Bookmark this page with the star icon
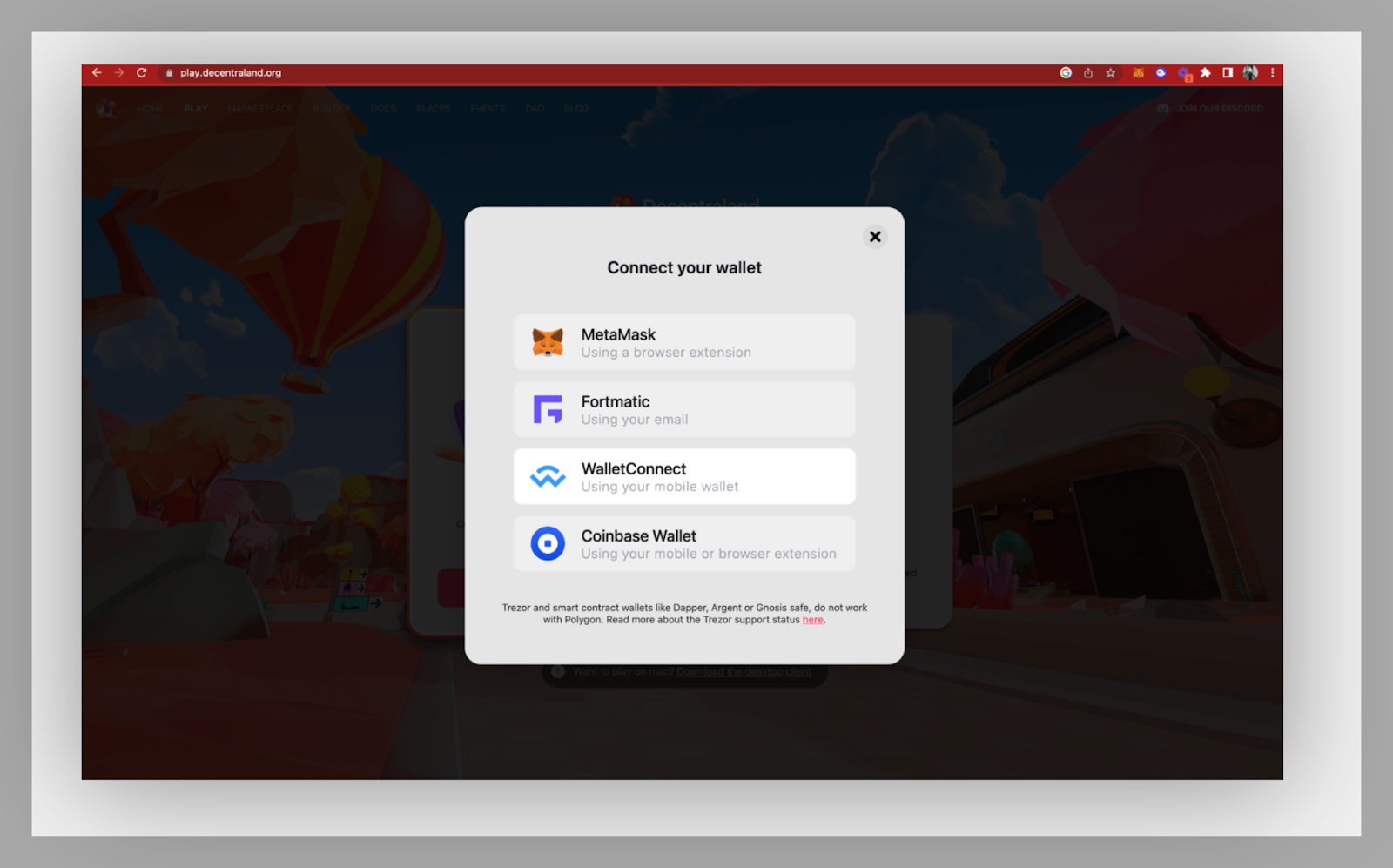 coord(1111,73)
